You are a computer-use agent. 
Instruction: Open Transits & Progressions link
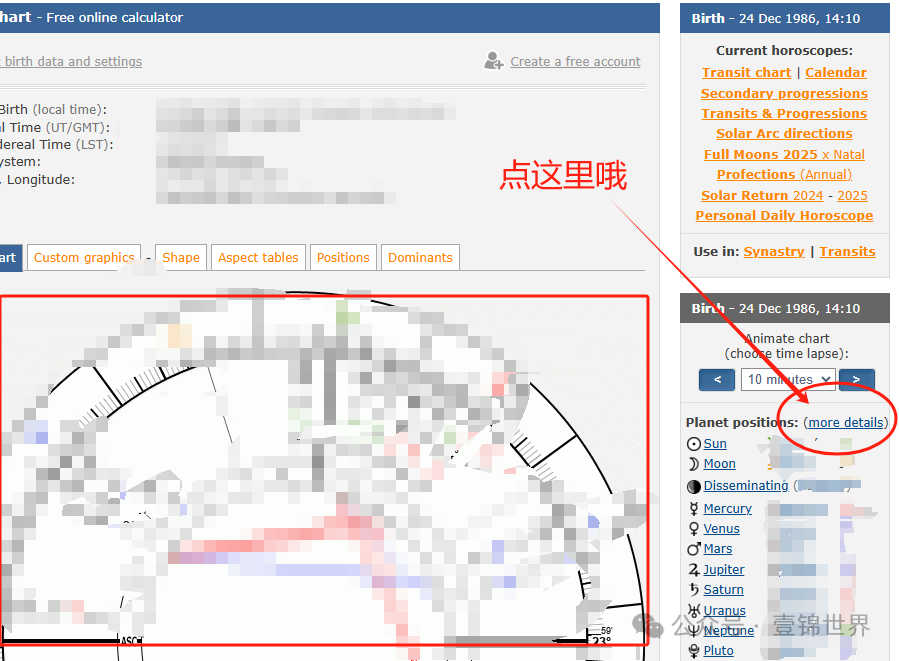pos(784,114)
